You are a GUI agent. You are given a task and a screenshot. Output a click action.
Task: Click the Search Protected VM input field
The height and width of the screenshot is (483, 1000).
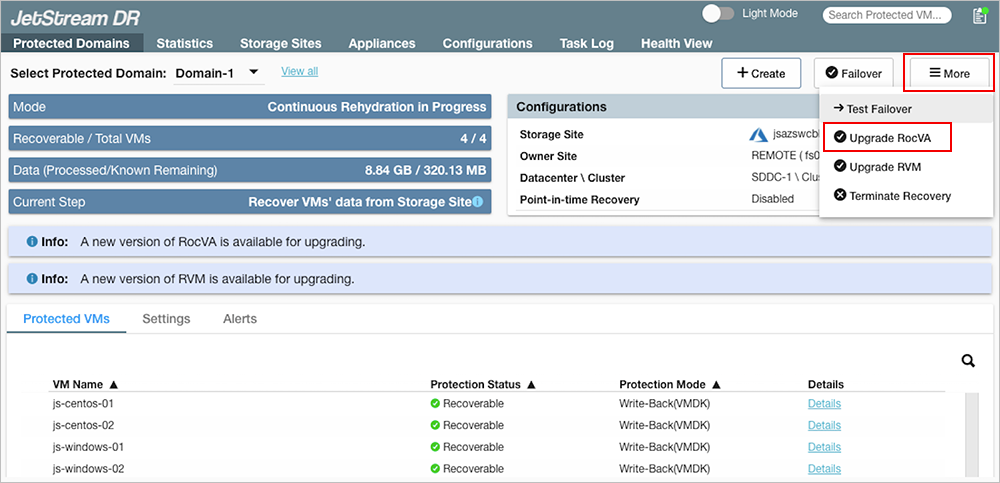tap(883, 15)
